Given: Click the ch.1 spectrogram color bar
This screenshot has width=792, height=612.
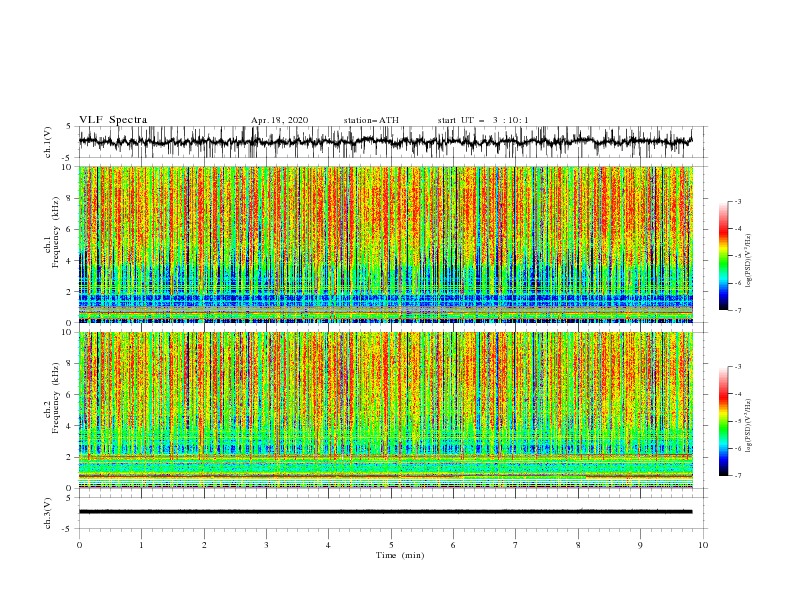Looking at the screenshot, I should point(724,256).
